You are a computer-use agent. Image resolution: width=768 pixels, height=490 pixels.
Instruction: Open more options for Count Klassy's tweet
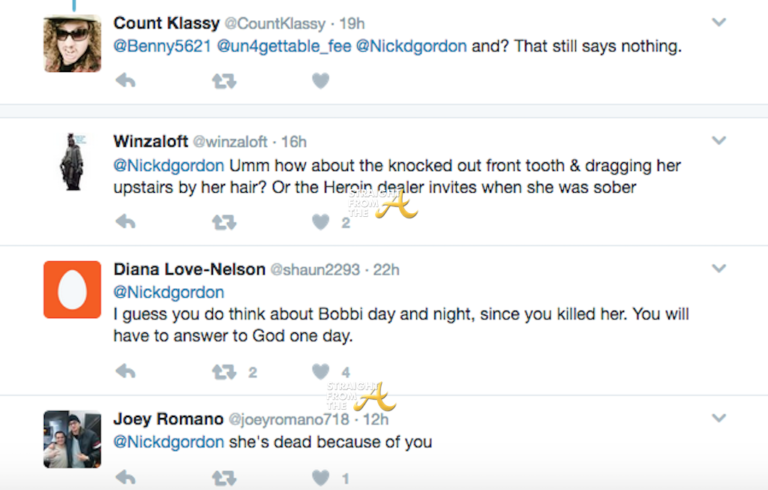[718, 21]
